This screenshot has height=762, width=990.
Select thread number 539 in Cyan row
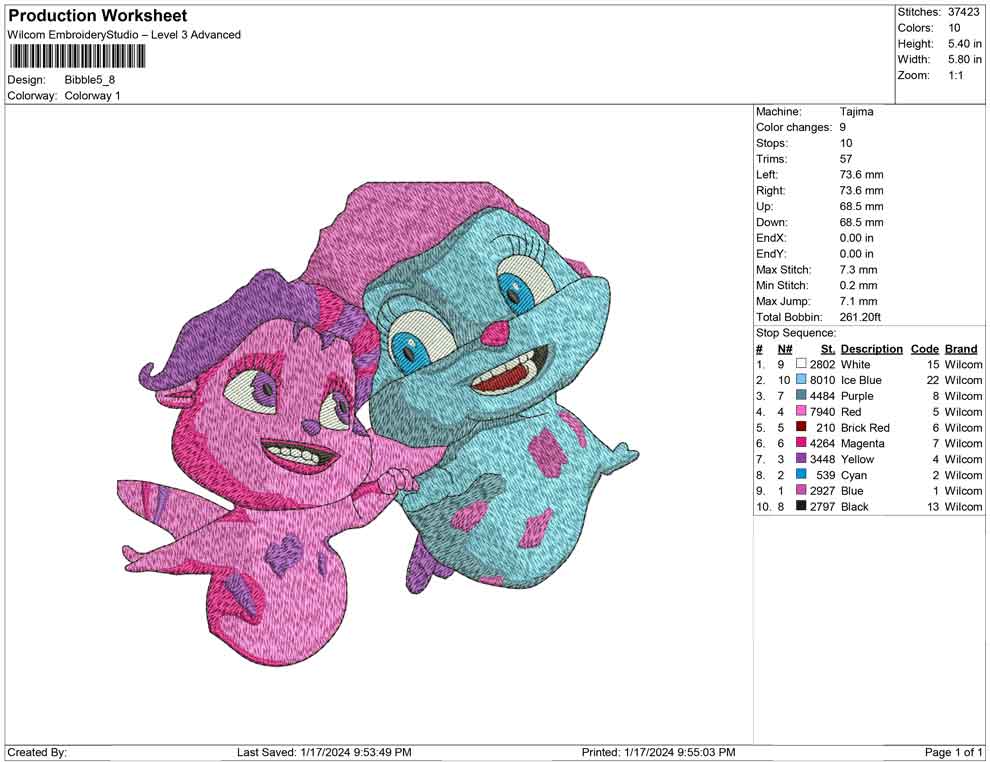825,475
